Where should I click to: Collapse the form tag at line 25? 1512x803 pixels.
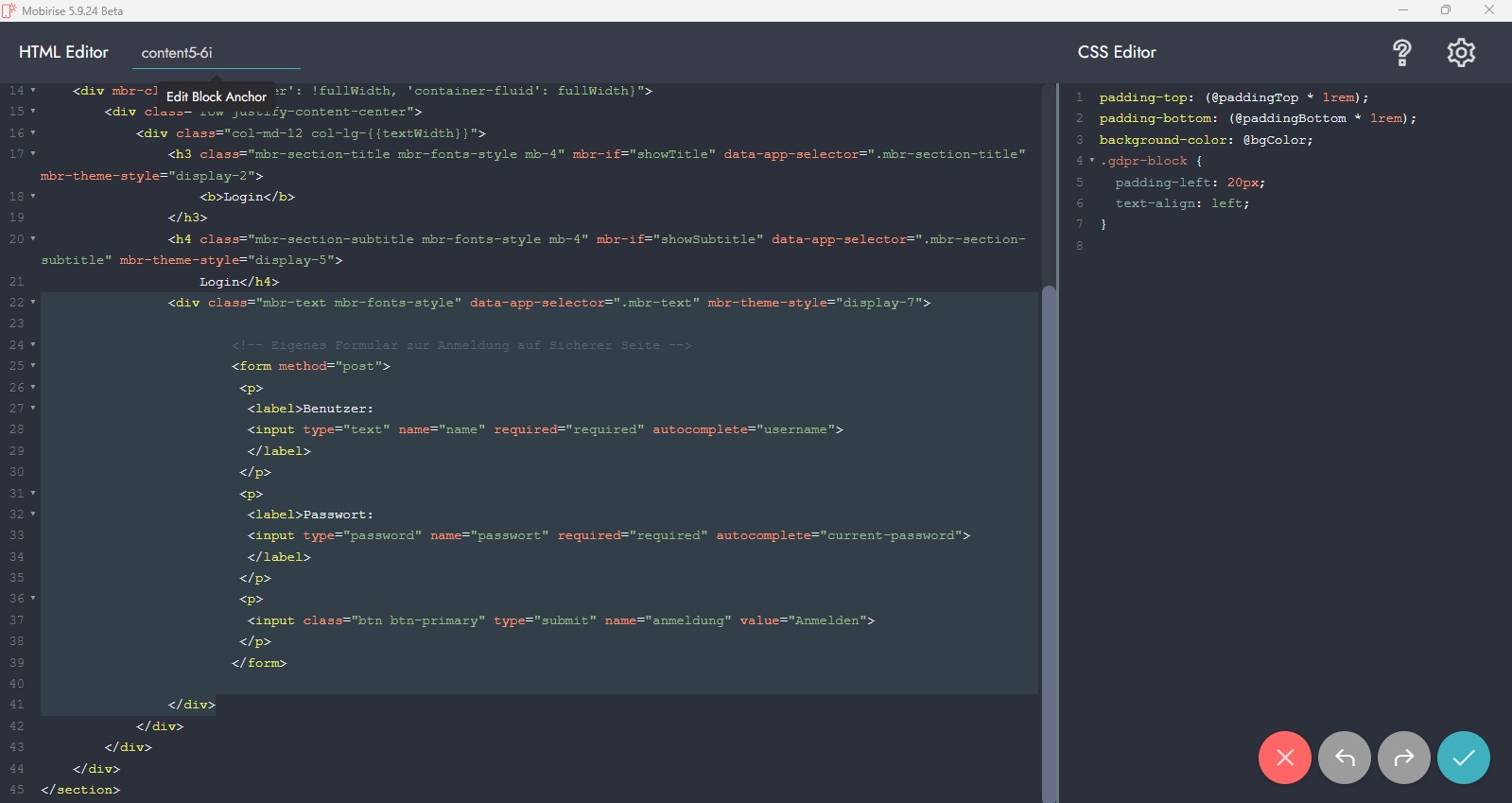point(33,366)
